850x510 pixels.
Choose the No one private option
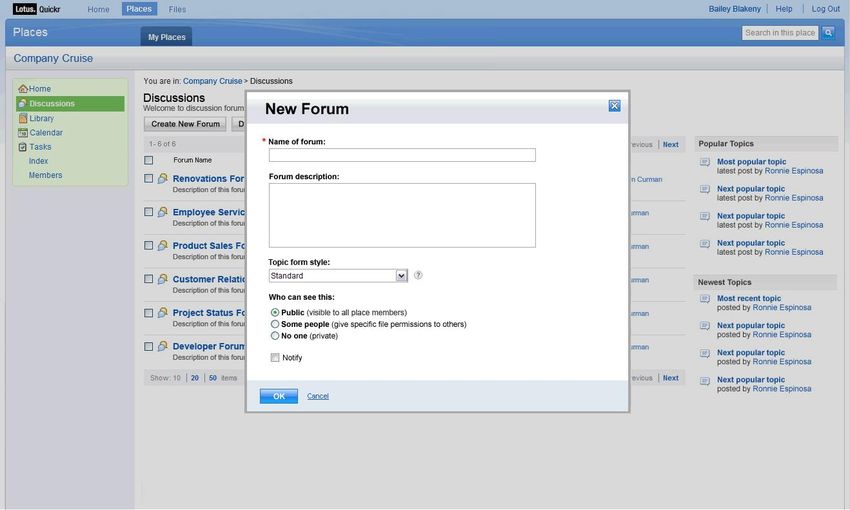coord(275,336)
